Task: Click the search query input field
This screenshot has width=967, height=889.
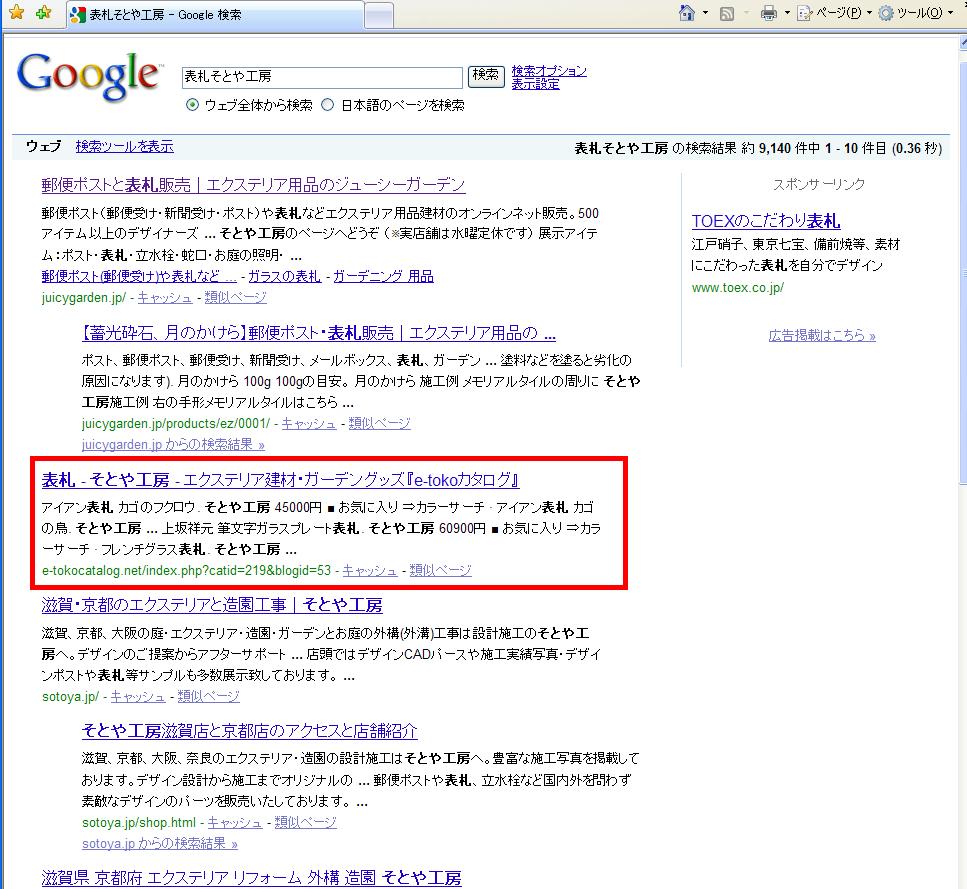Action: pyautogui.click(x=321, y=76)
